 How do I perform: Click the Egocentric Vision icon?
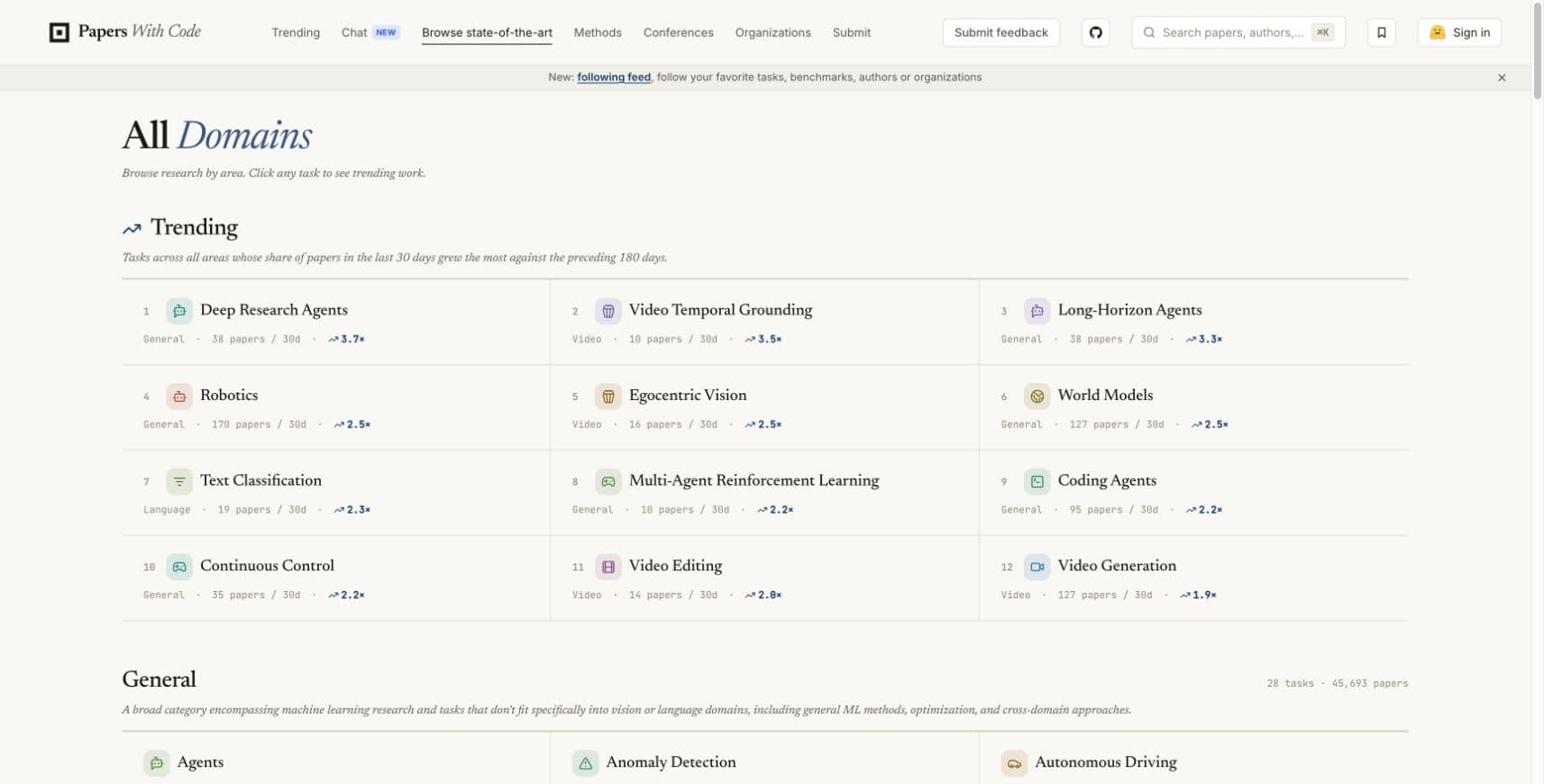point(608,396)
